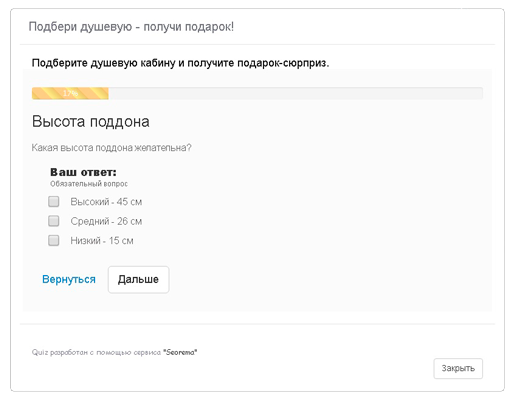Screen dimensions: 510x400
Task: Click the Обязательный вопрос note
Action: (x=89, y=184)
